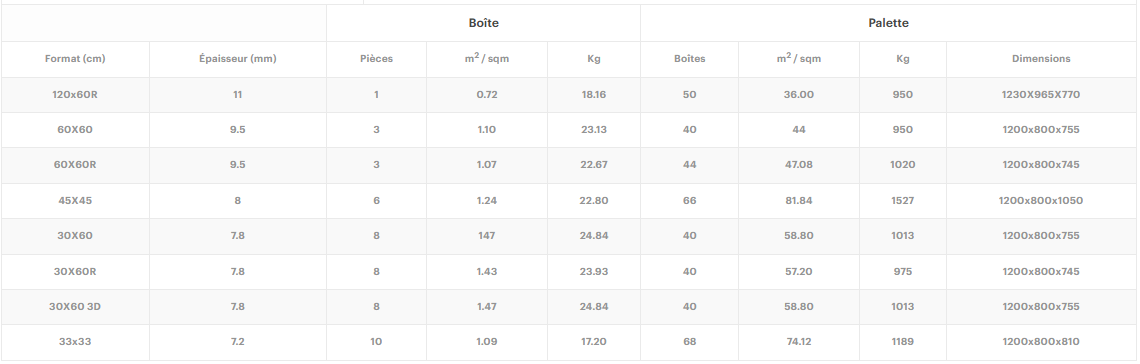
Task: Select the 30X60 3D format cell
Action: [75, 307]
